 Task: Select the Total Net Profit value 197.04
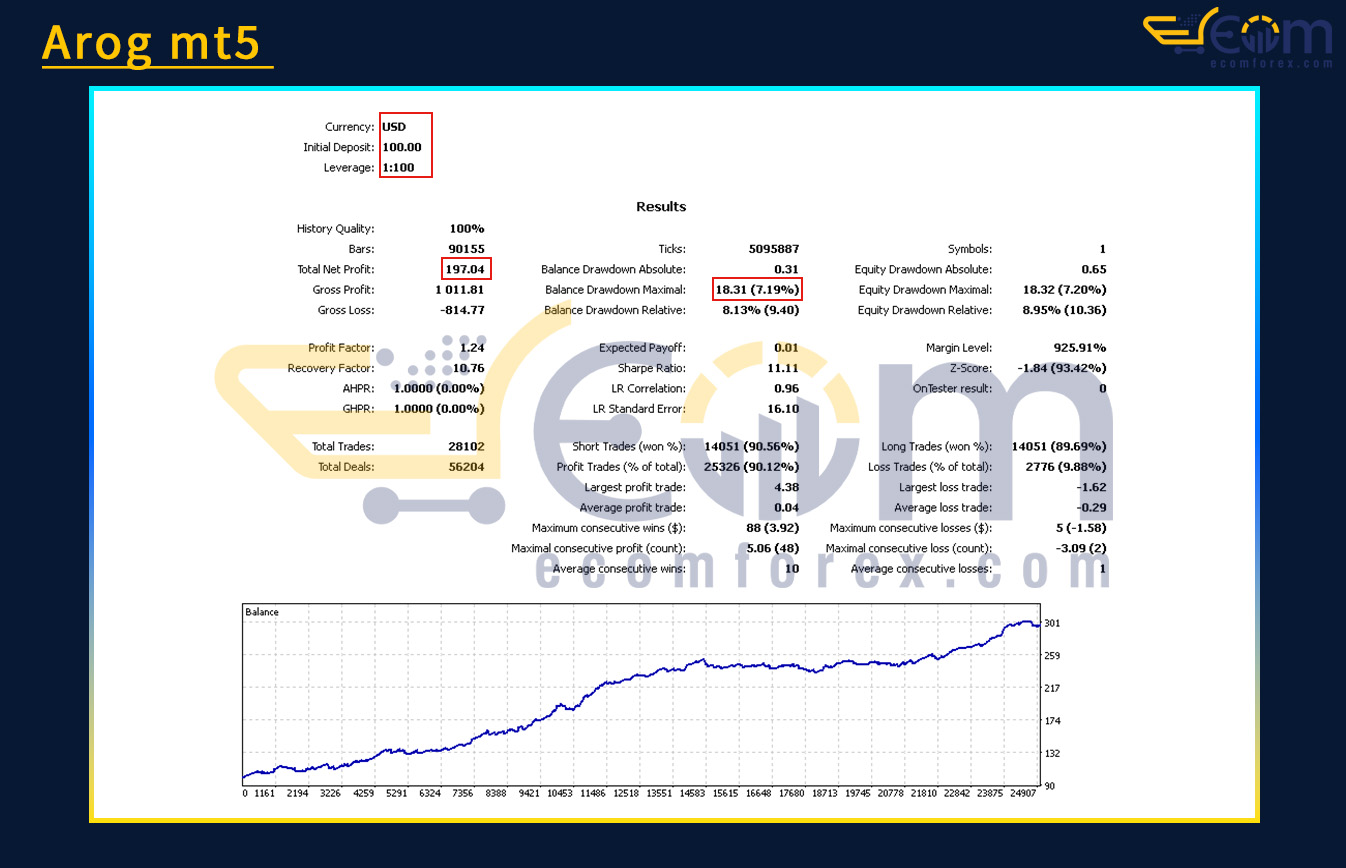point(465,270)
